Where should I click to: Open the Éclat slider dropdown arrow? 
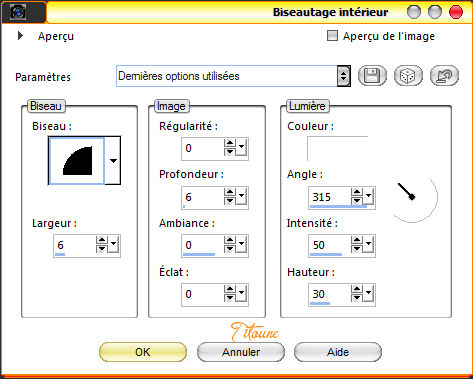tap(241, 294)
